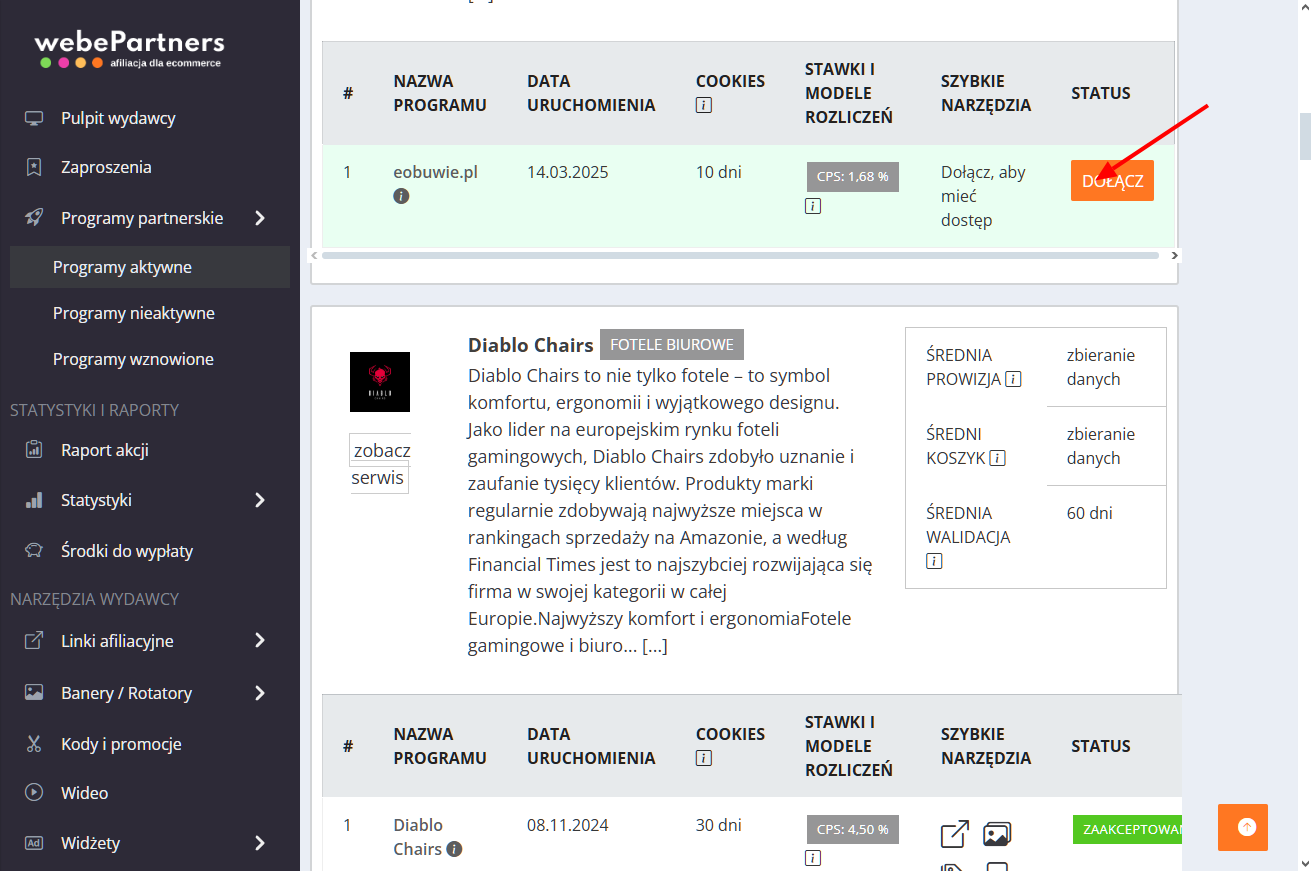Click the webePartners logo

(129, 50)
